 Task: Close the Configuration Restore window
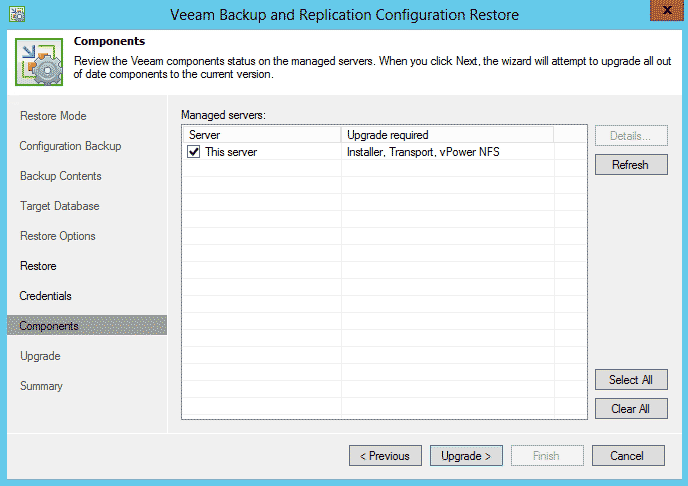pos(666,10)
